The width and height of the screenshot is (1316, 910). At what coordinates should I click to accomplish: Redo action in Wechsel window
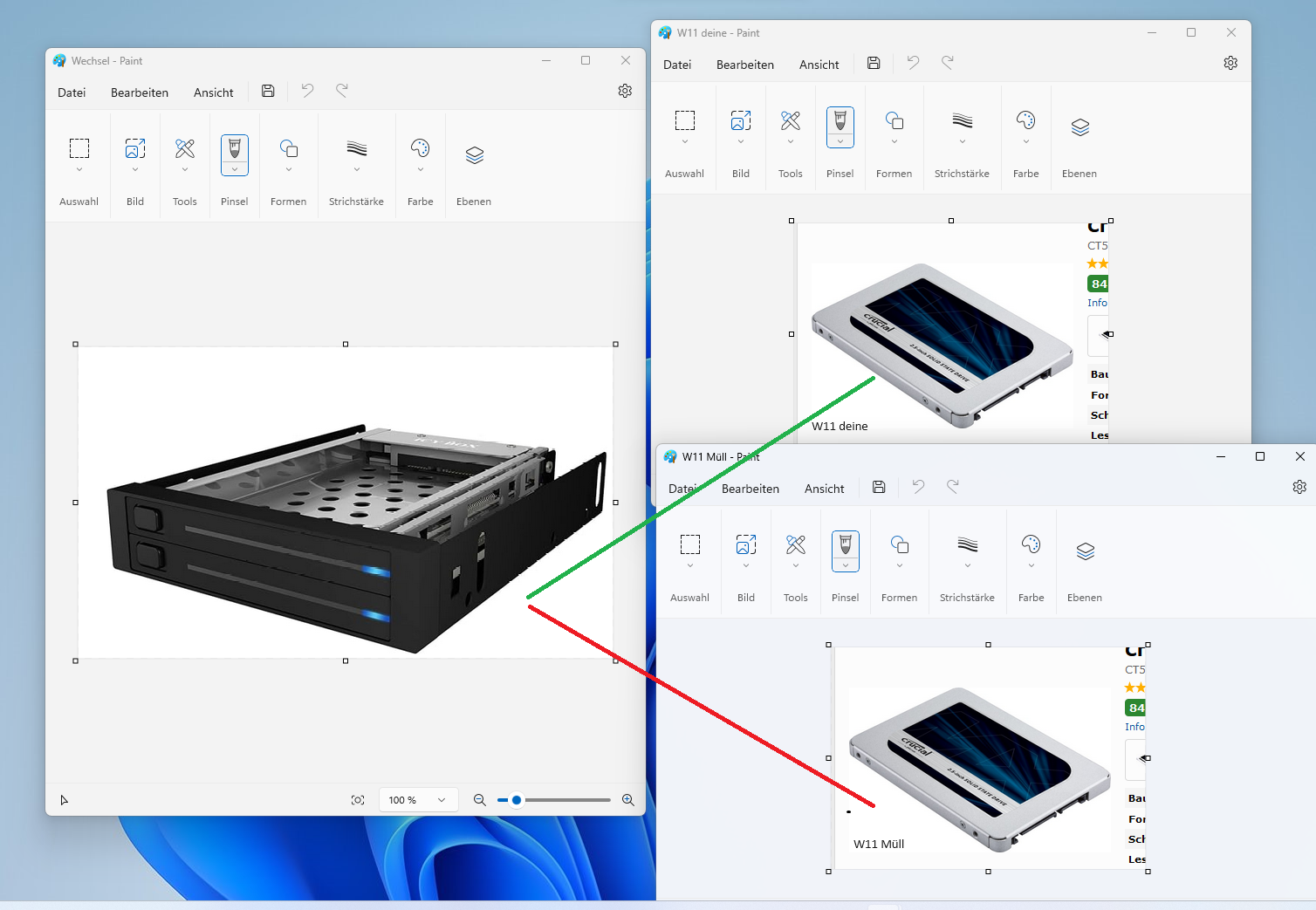pyautogui.click(x=342, y=91)
